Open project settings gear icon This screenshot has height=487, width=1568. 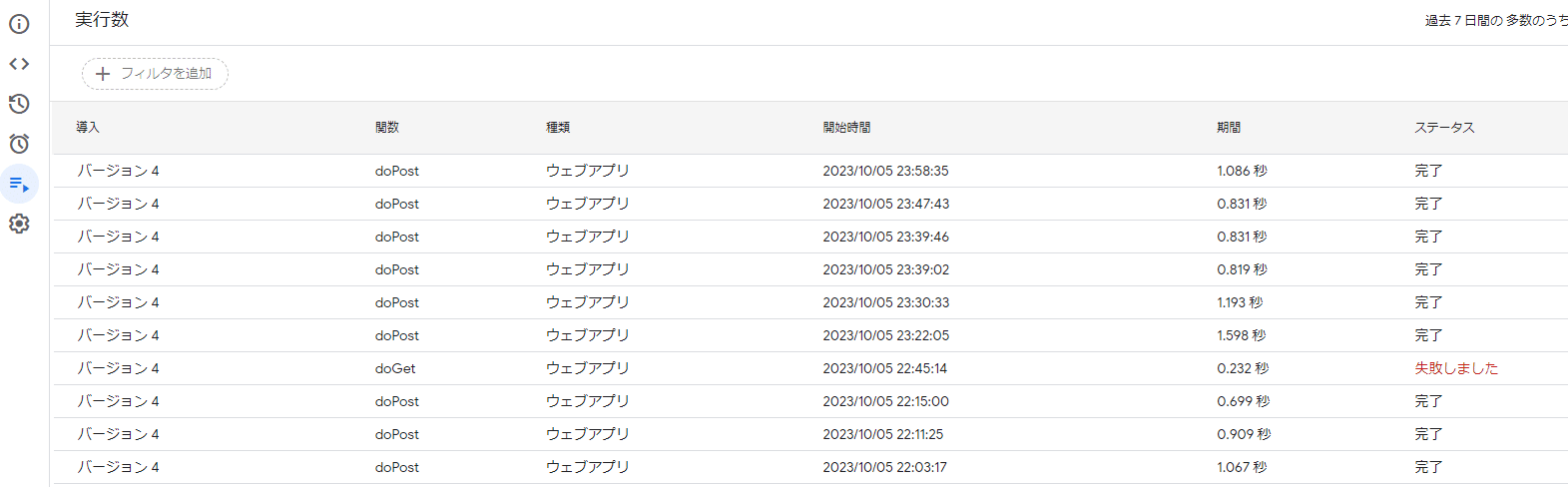tap(19, 224)
